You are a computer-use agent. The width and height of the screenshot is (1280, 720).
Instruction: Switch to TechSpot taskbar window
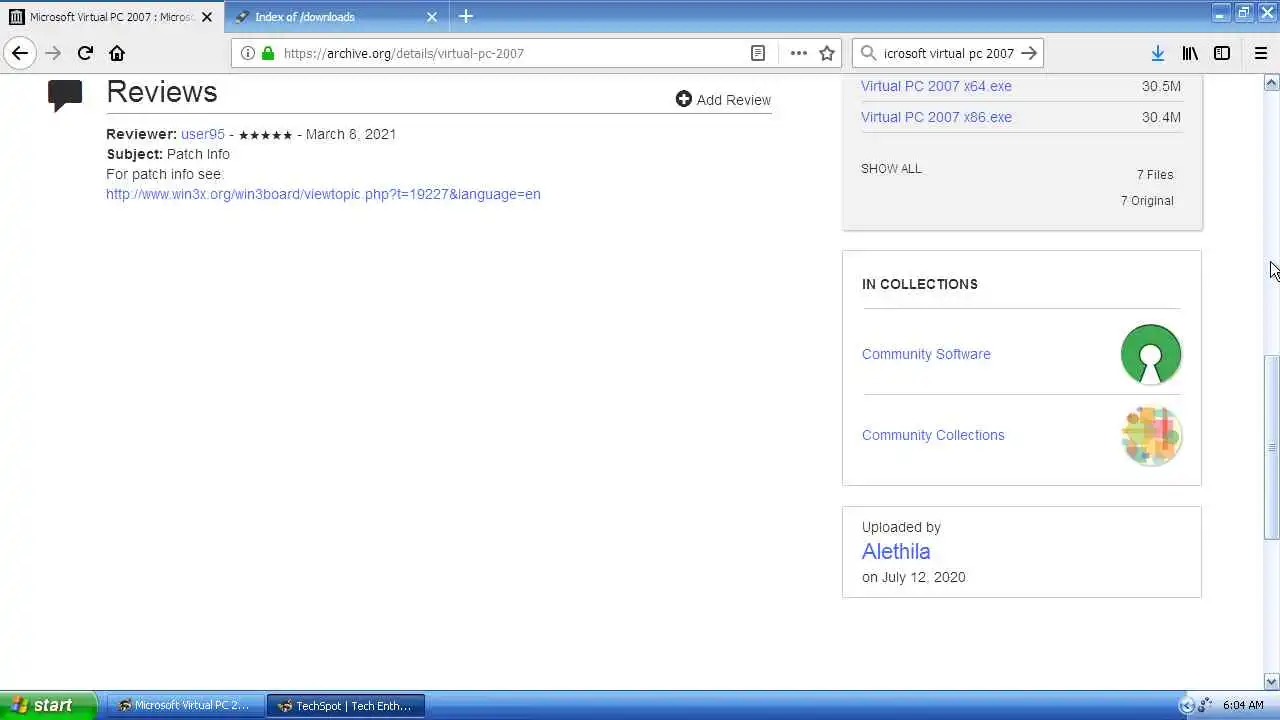346,705
